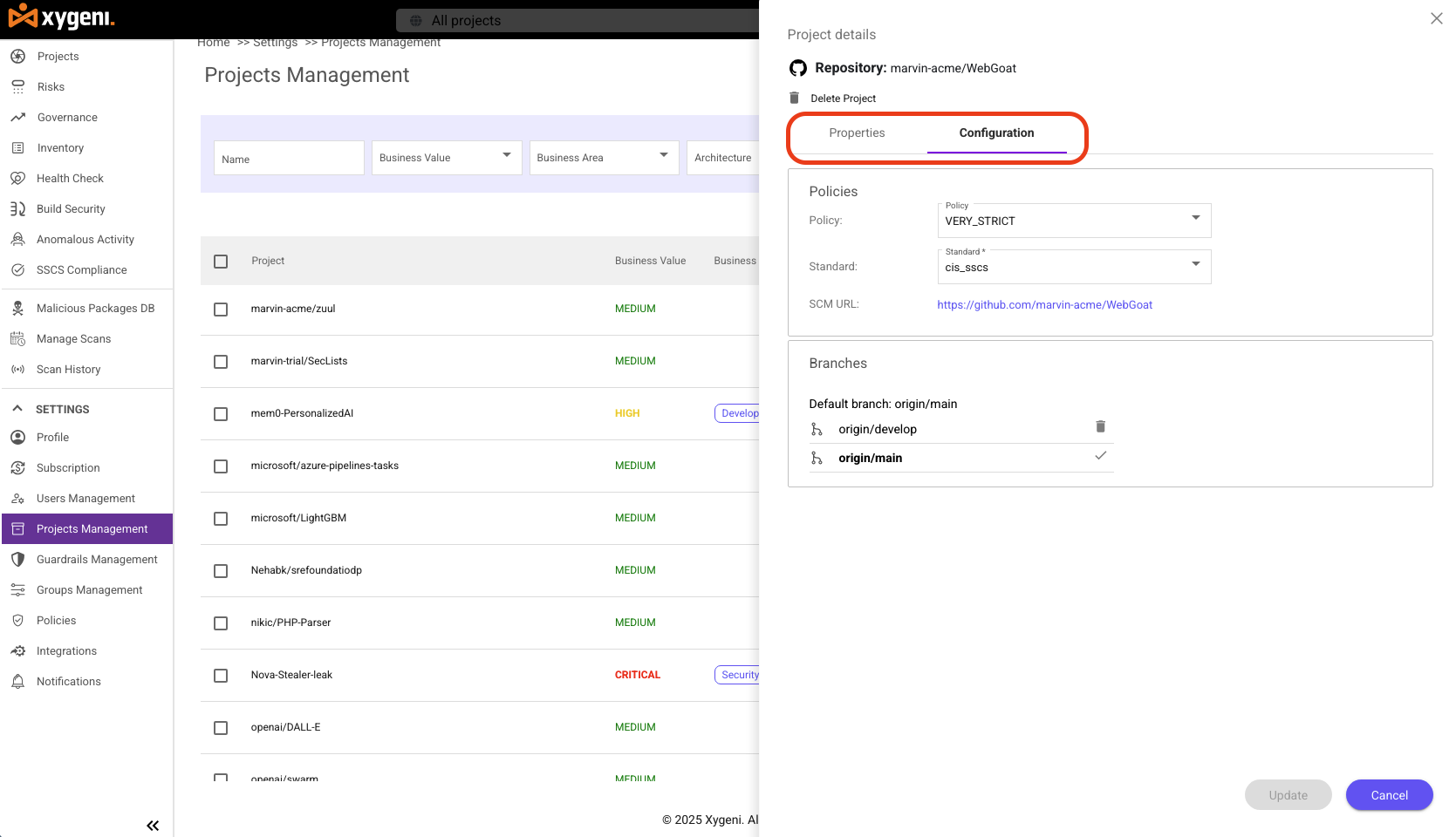
Task: Select the Configuration tab
Action: click(996, 133)
